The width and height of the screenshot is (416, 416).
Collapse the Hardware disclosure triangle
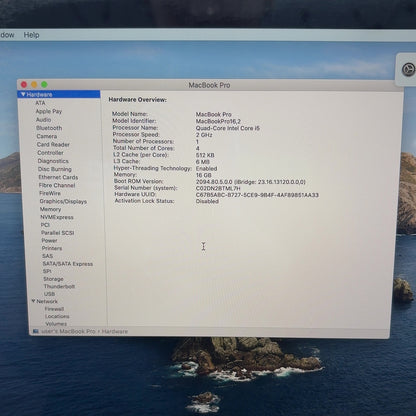click(23, 94)
